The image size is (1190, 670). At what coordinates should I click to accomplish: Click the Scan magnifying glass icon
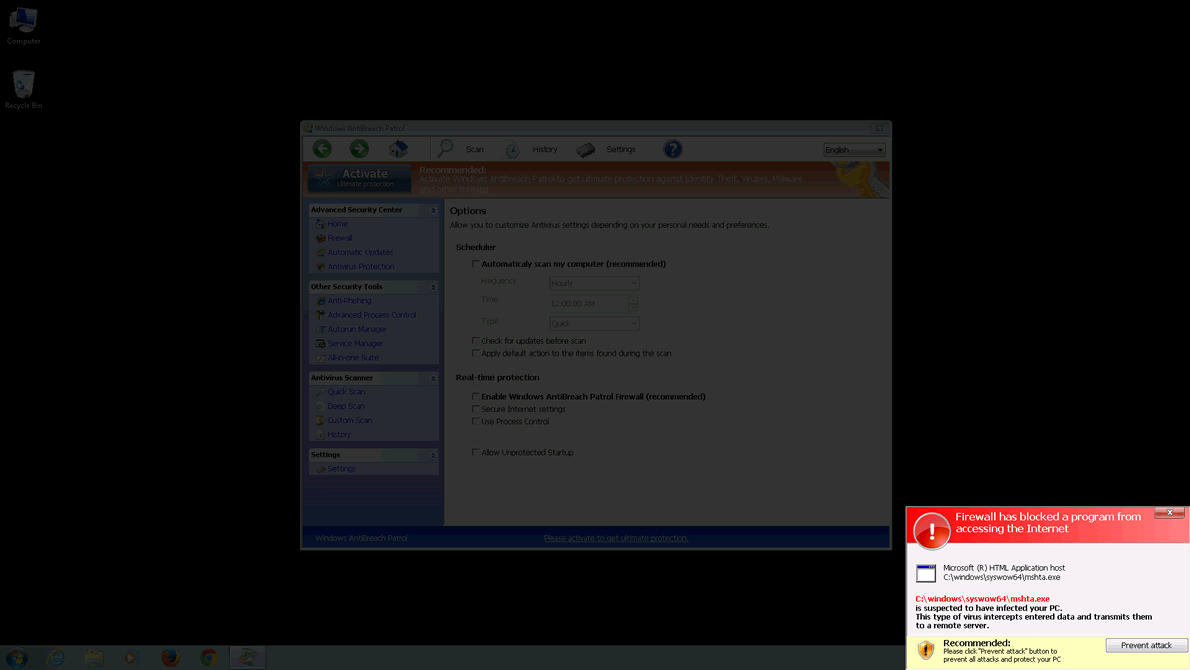(446, 149)
